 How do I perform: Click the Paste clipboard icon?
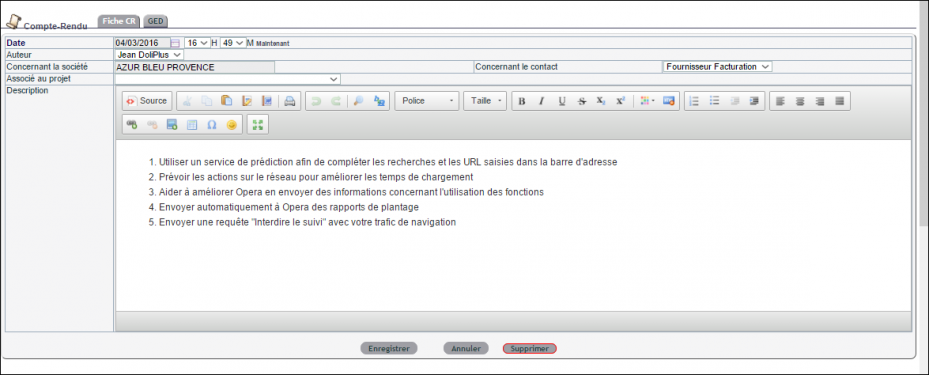tap(226, 101)
